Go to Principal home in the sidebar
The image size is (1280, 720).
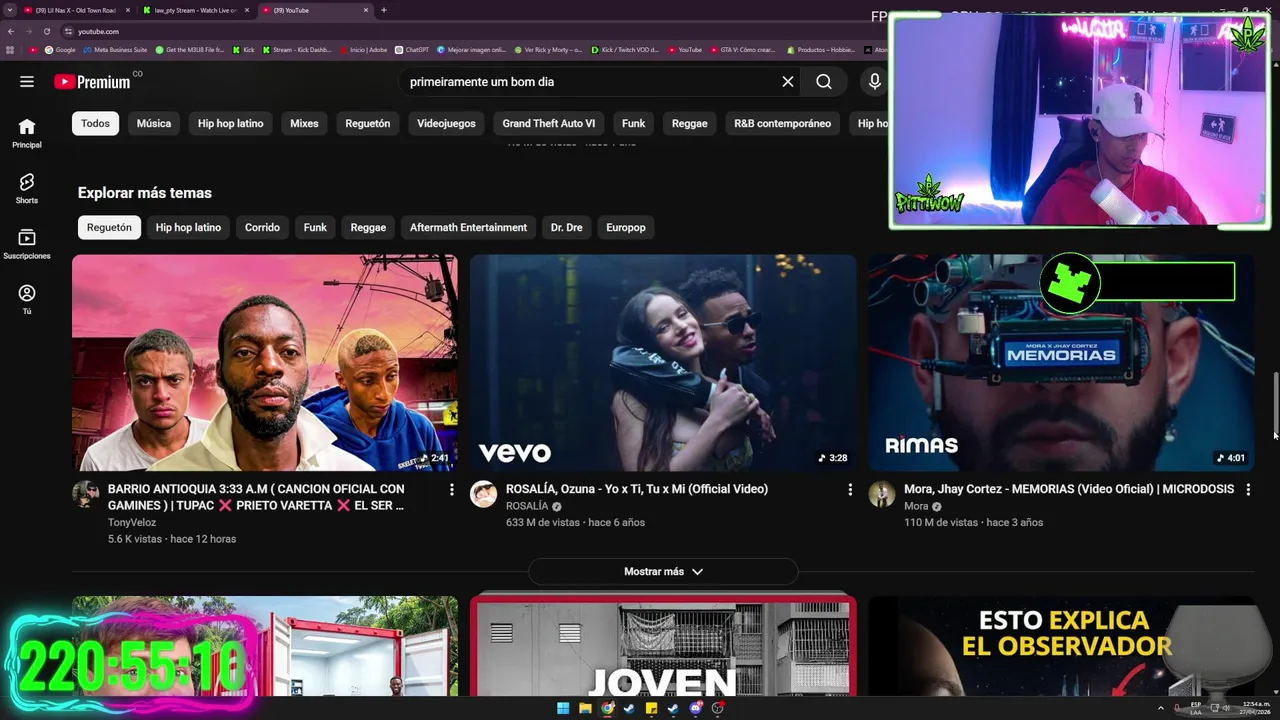tap(27, 133)
